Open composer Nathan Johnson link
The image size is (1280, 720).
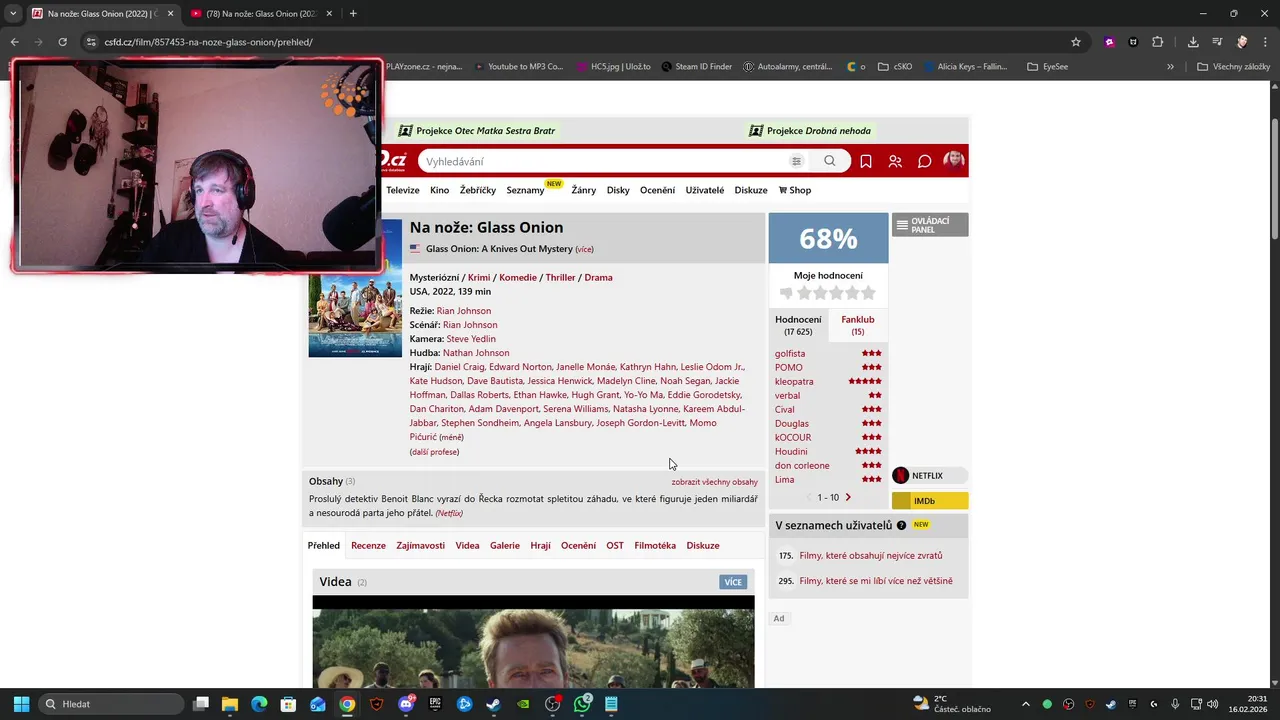476,353
